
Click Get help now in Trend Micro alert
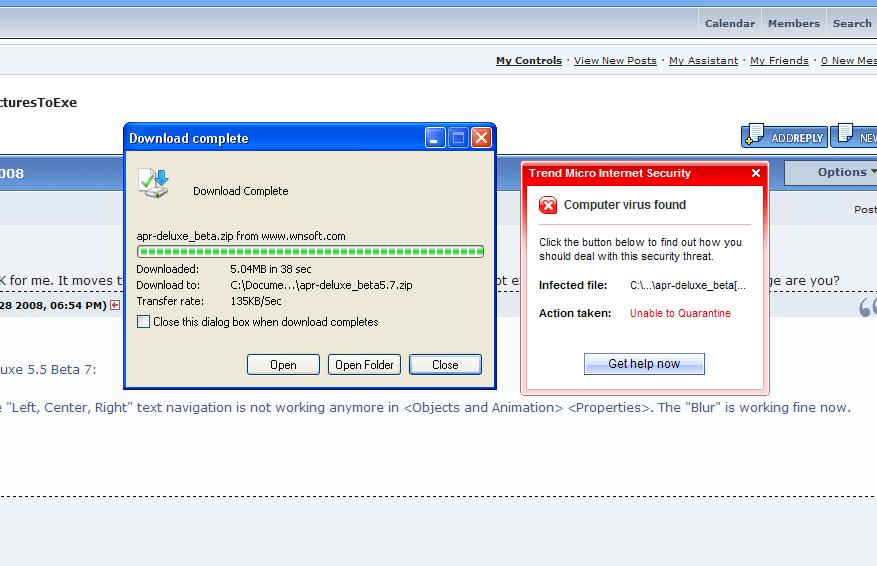click(644, 364)
